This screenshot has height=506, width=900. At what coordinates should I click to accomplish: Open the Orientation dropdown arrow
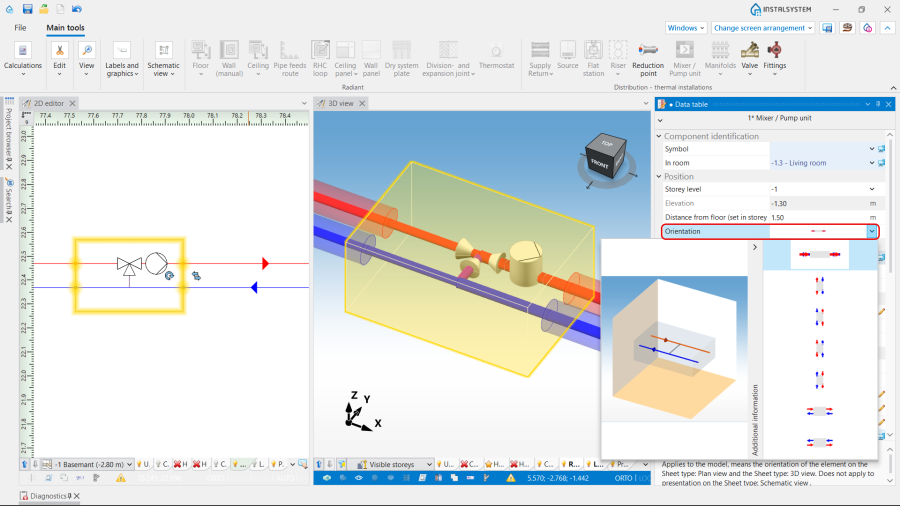(x=872, y=231)
